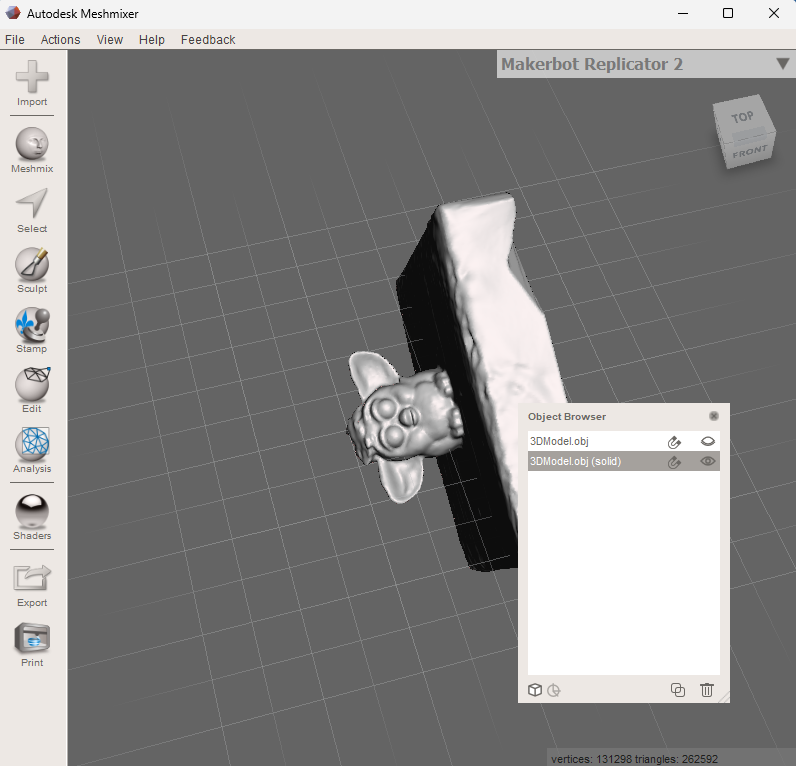Open the Meshmix library tool
This screenshot has width=796, height=766.
pyautogui.click(x=32, y=150)
